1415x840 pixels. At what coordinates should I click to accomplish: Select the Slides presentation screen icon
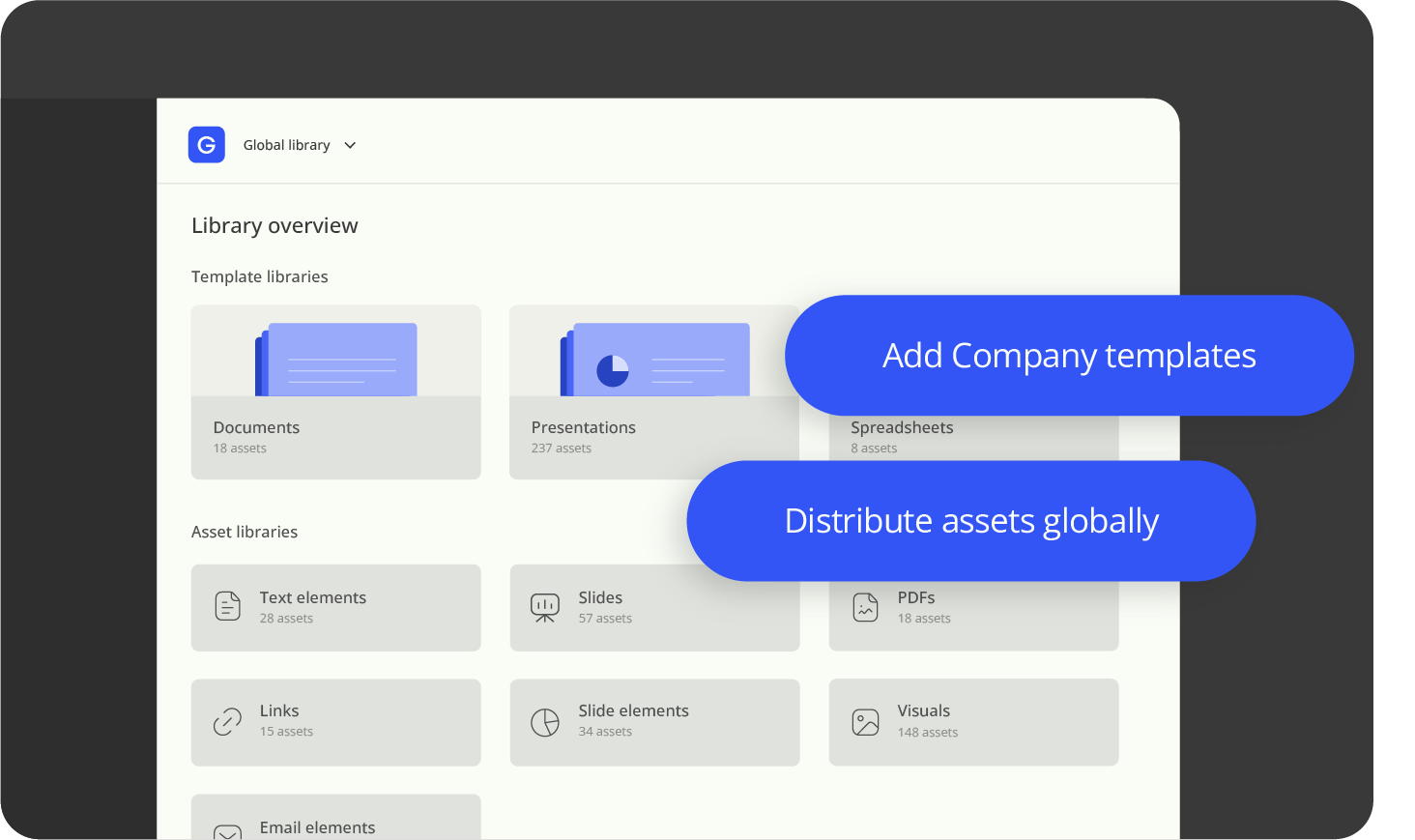click(545, 606)
